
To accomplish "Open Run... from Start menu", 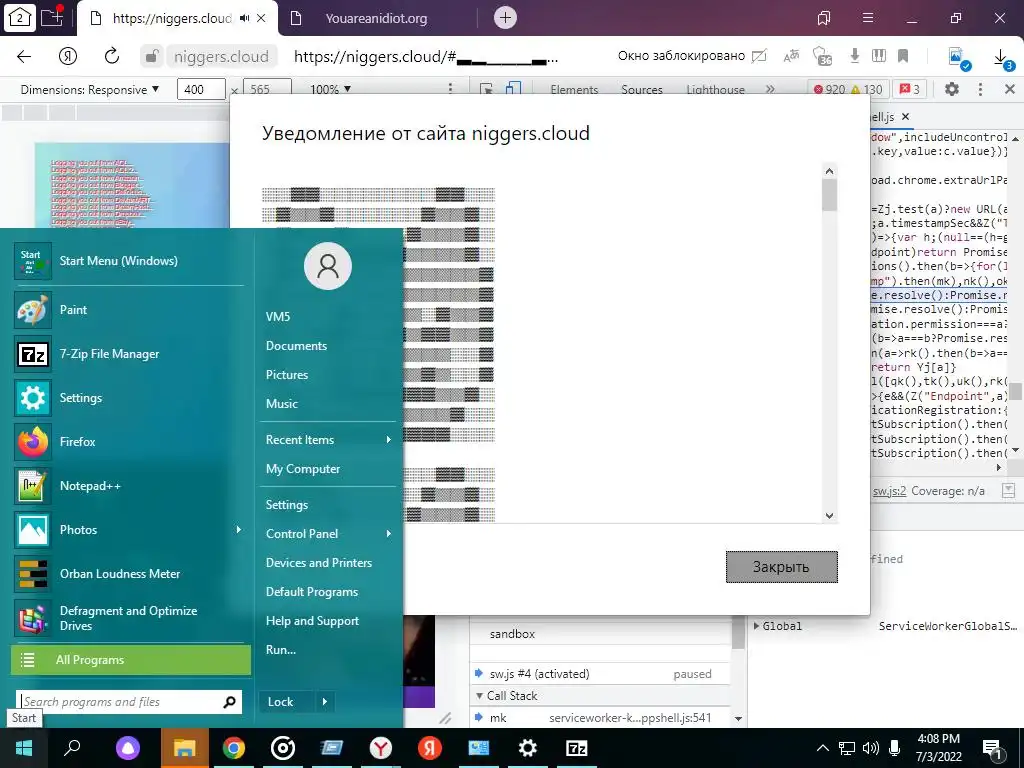I will pos(281,650).
